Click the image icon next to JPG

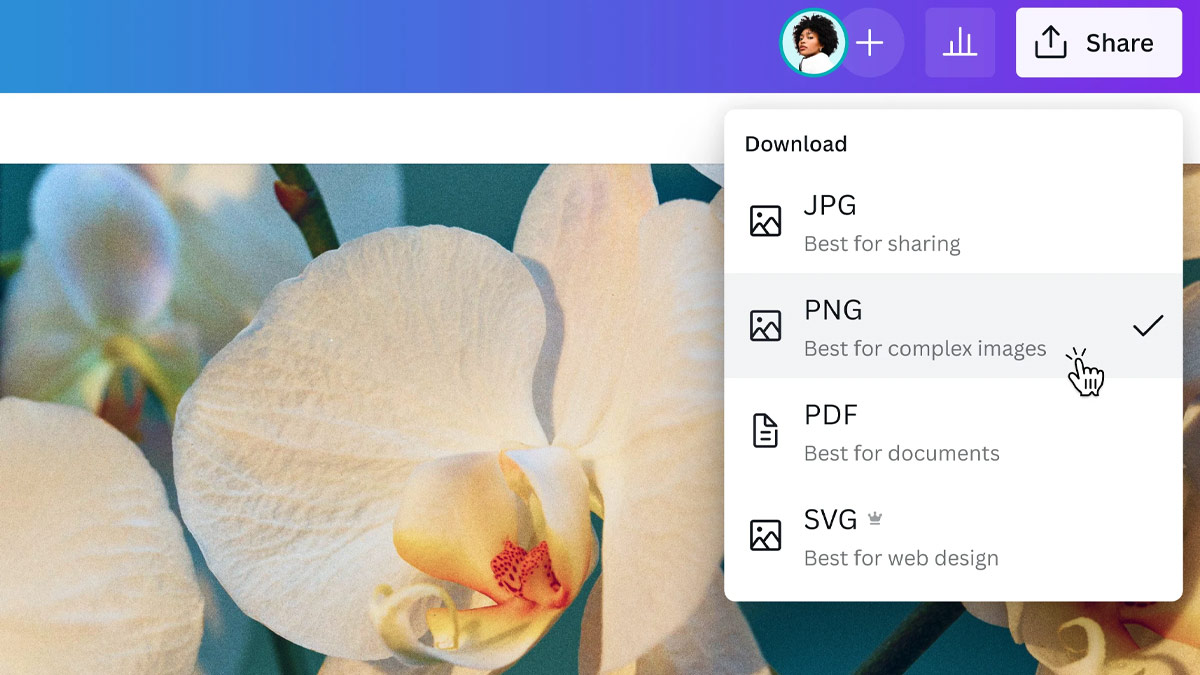click(765, 221)
